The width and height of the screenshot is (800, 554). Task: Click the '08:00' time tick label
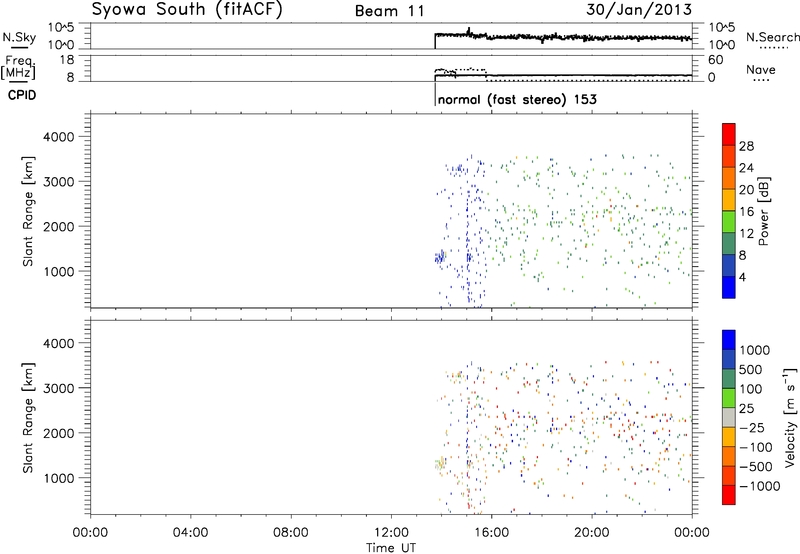(291, 533)
